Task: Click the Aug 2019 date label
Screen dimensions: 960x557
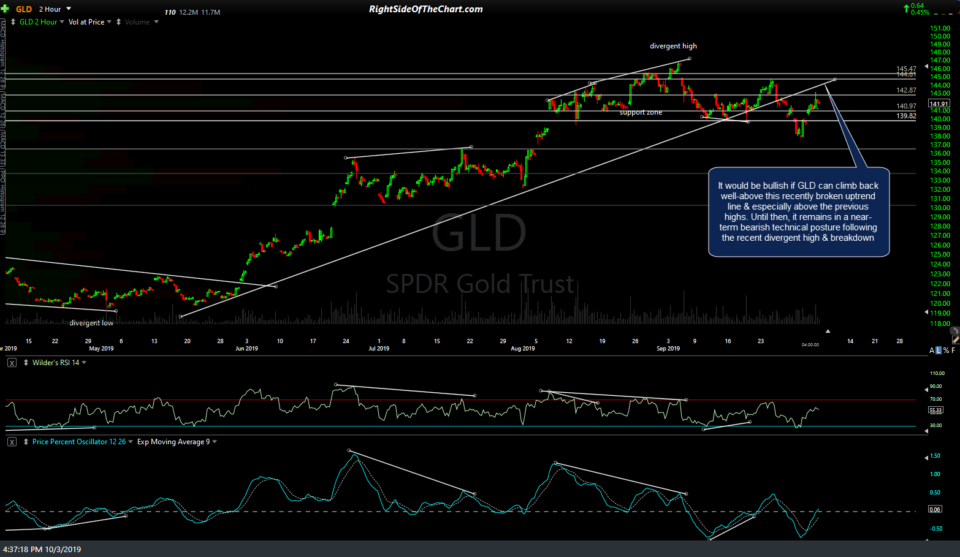Action: pyautogui.click(x=522, y=349)
